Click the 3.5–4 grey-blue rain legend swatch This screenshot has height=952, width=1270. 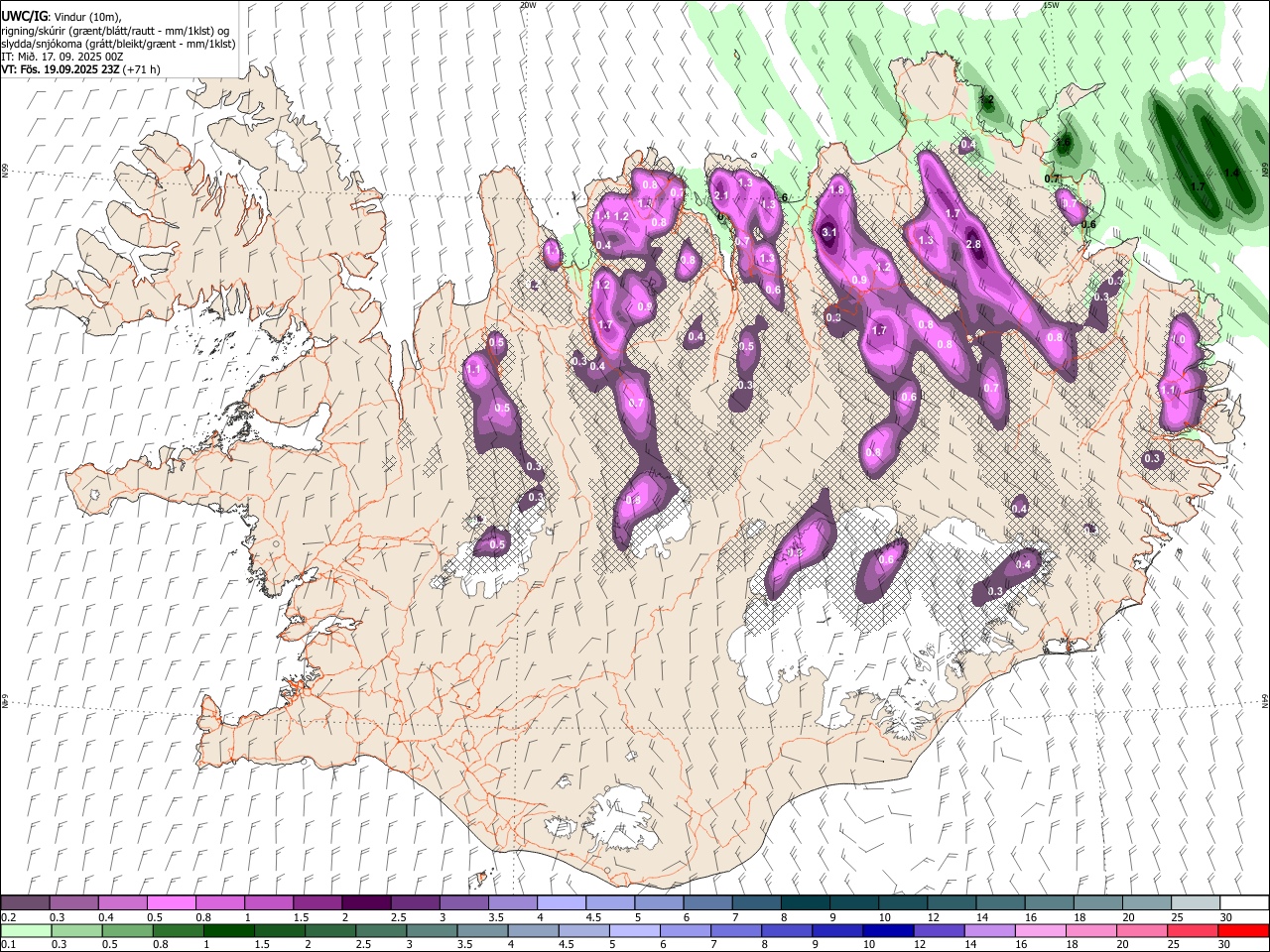click(x=482, y=930)
